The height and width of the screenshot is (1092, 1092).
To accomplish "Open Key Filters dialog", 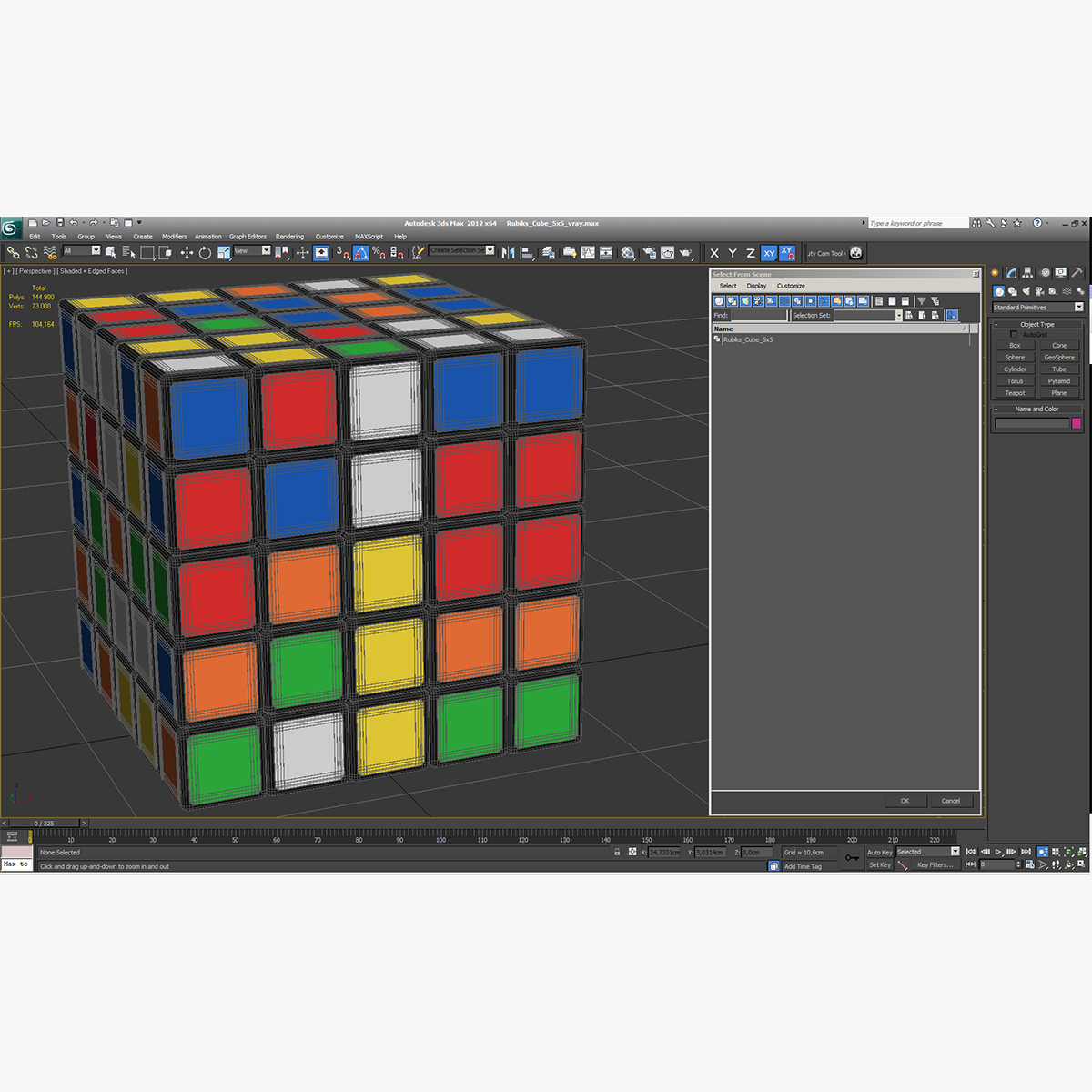I will point(935,865).
